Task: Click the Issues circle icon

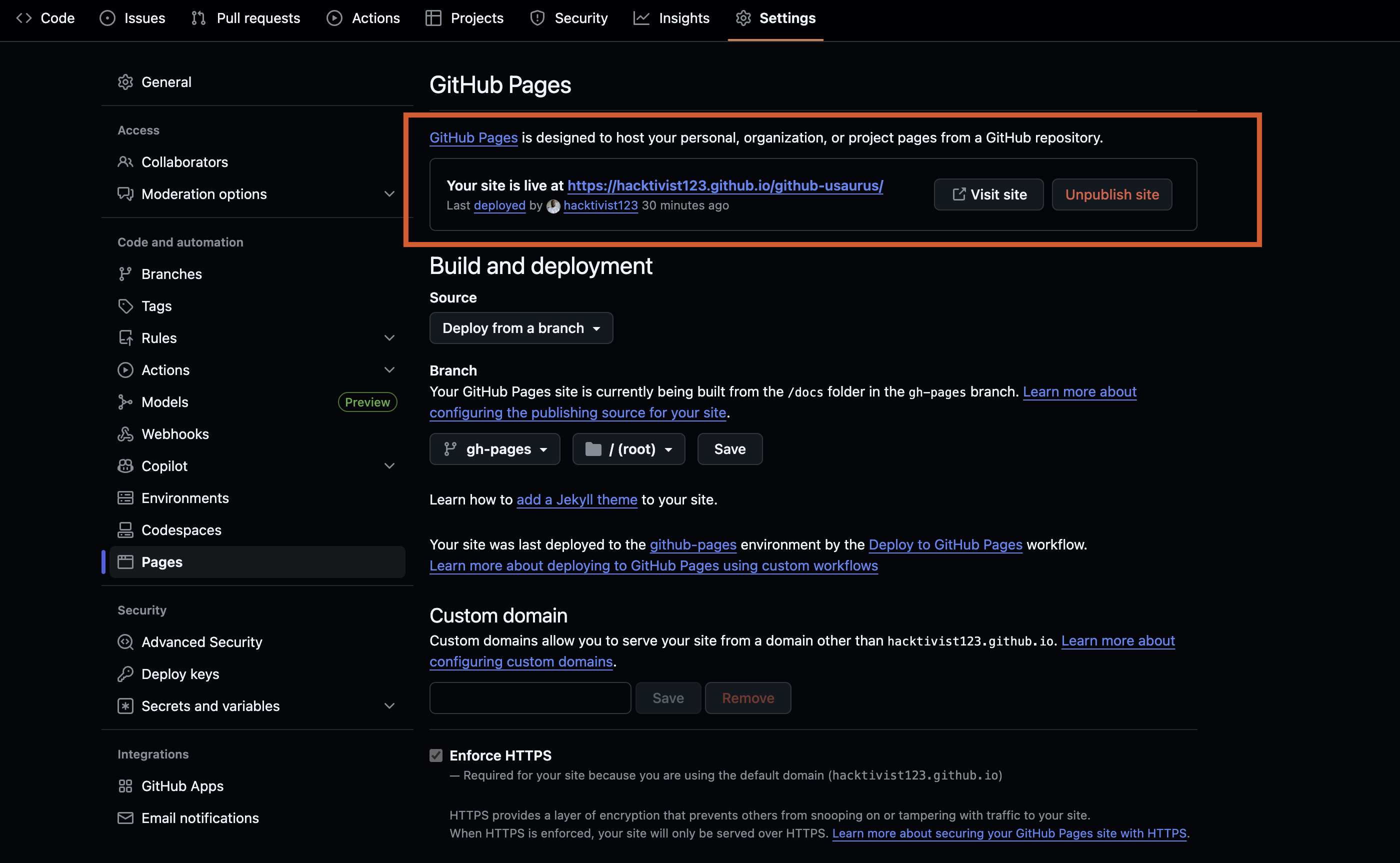Action: (107, 18)
